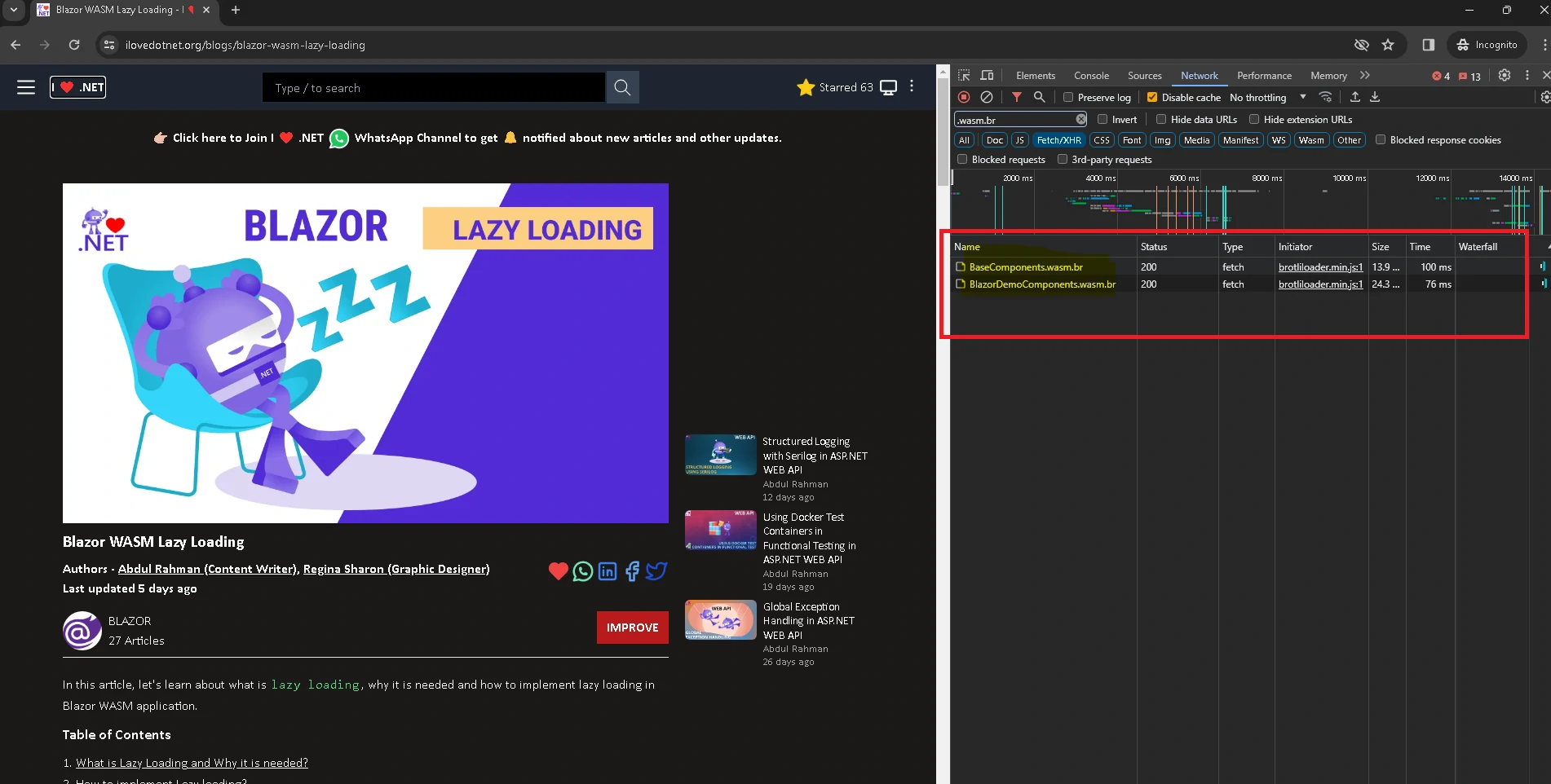1551x784 pixels.
Task: Open the Sources tab
Action: 1145,75
